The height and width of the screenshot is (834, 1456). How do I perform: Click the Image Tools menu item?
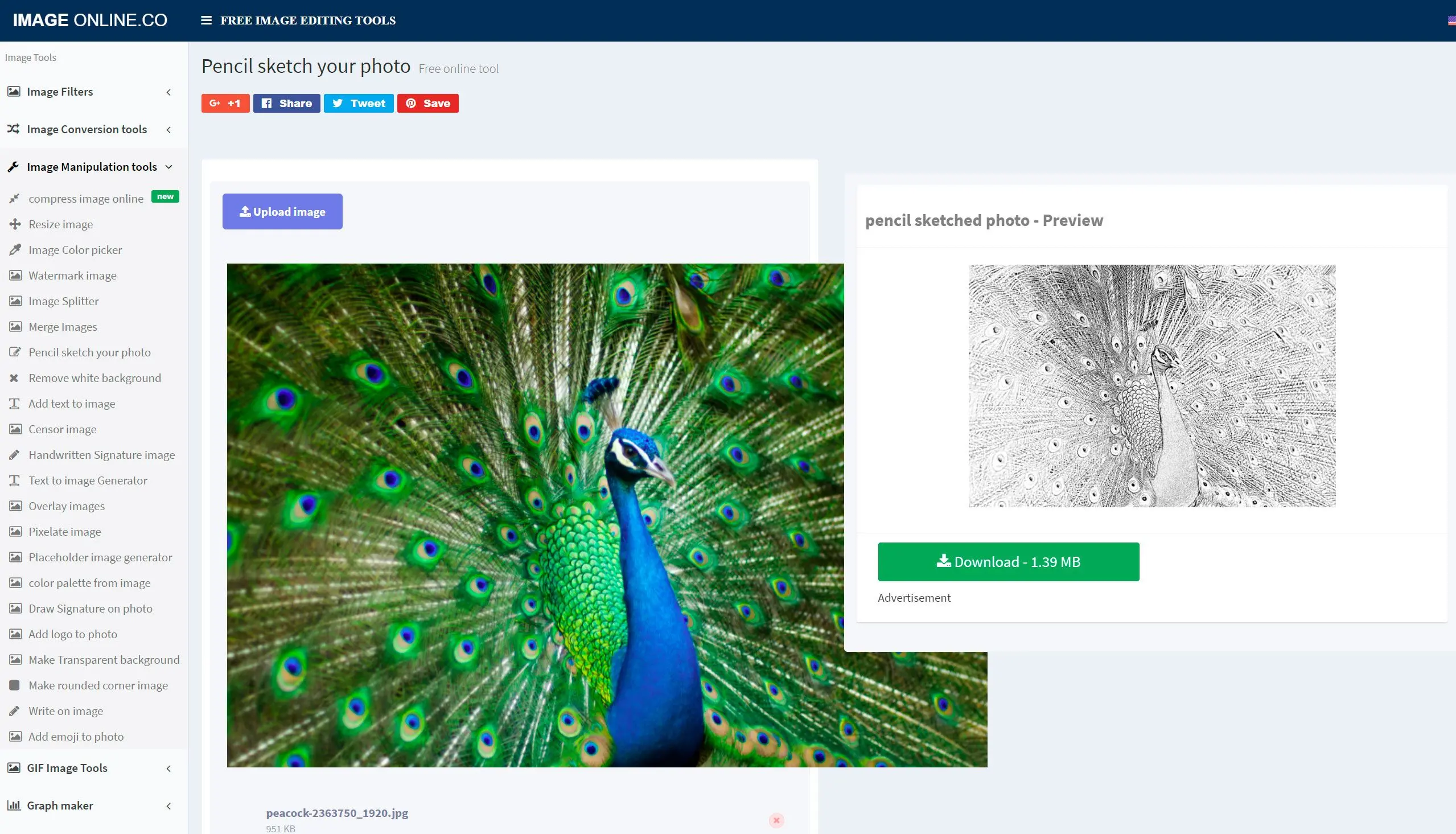coord(30,57)
